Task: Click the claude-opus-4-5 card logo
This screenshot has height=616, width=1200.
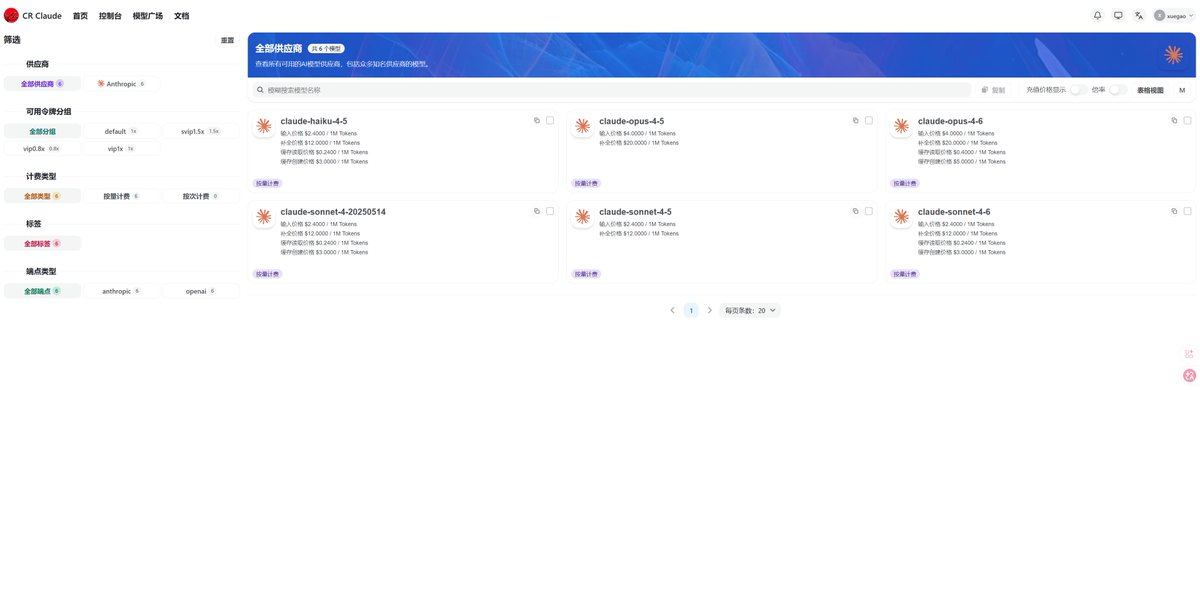Action: [x=582, y=126]
